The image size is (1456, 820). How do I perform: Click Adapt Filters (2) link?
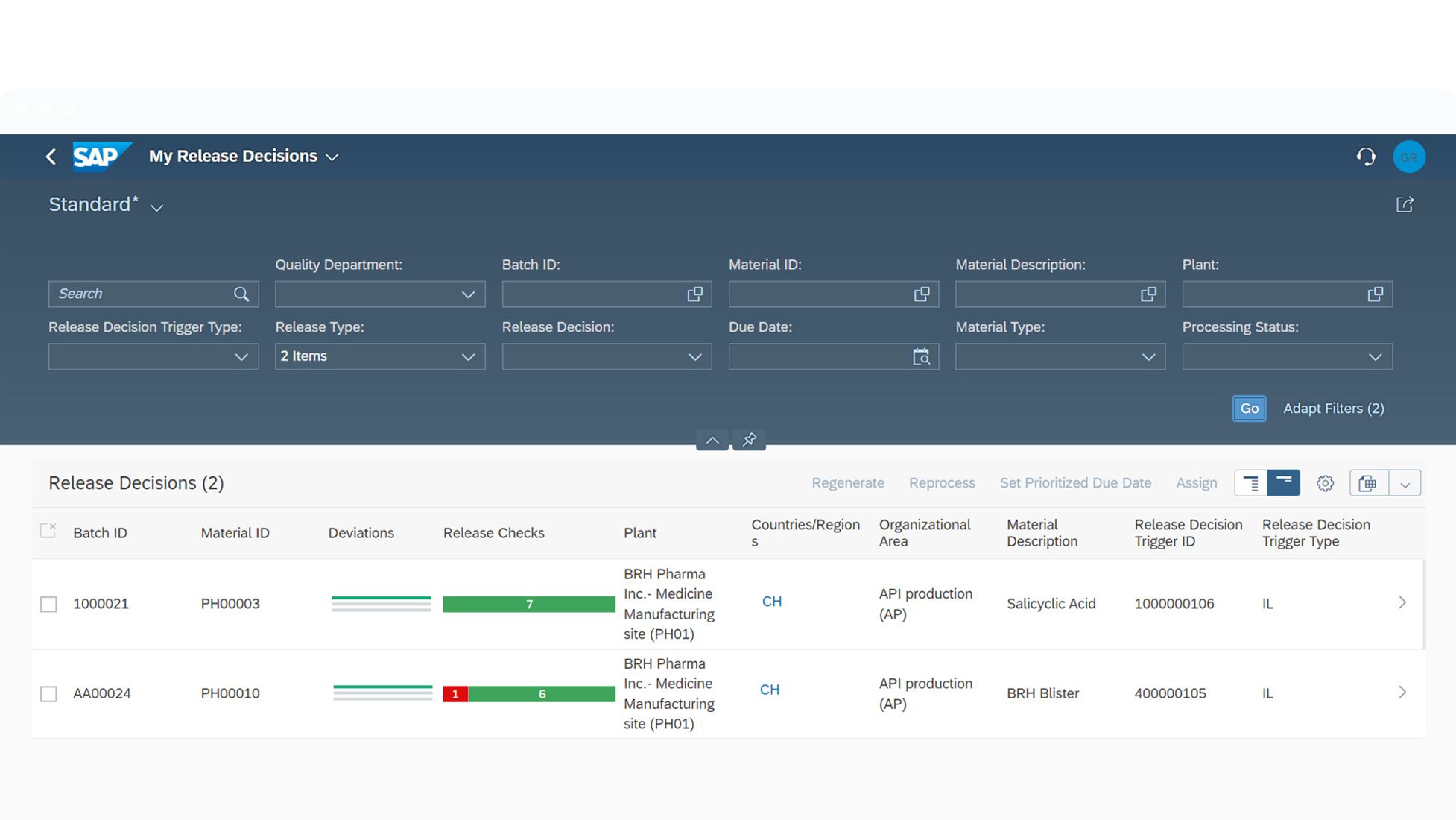(1332, 409)
